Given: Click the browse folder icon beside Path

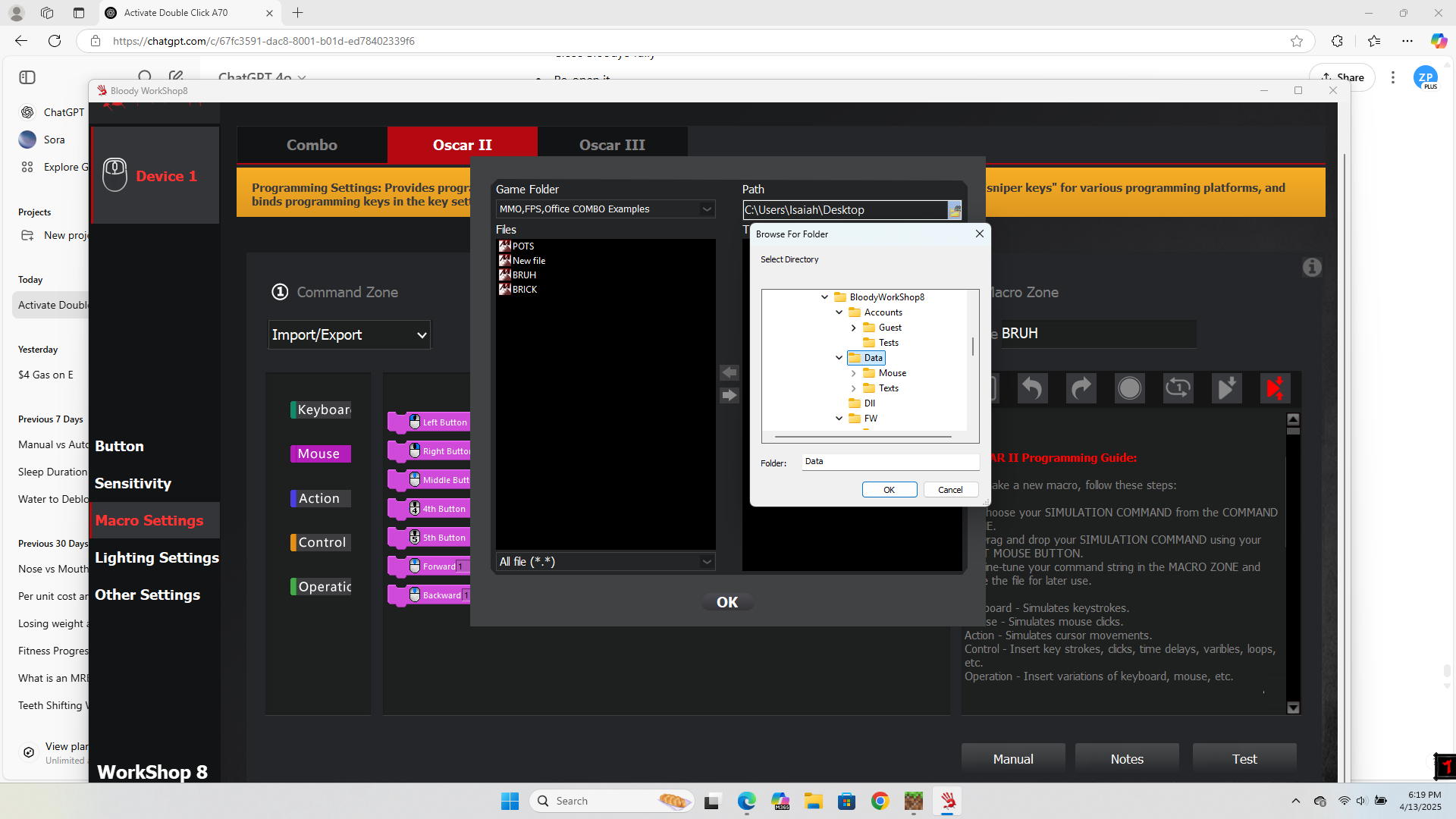Looking at the screenshot, I should 955,210.
